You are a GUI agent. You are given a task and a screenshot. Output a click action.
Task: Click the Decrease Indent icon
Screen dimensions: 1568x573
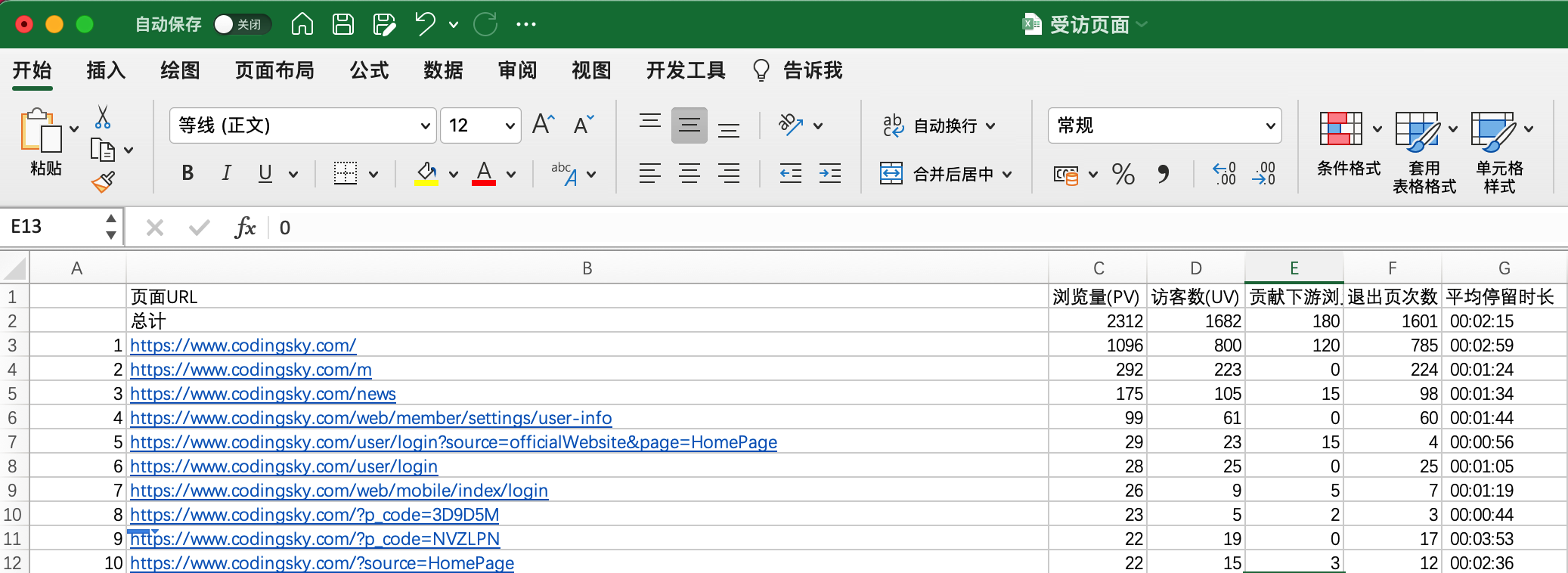[791, 173]
